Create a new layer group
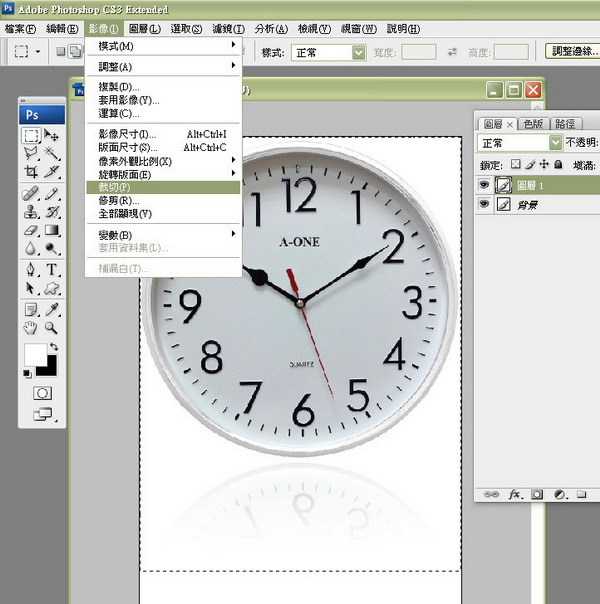 [x=582, y=494]
